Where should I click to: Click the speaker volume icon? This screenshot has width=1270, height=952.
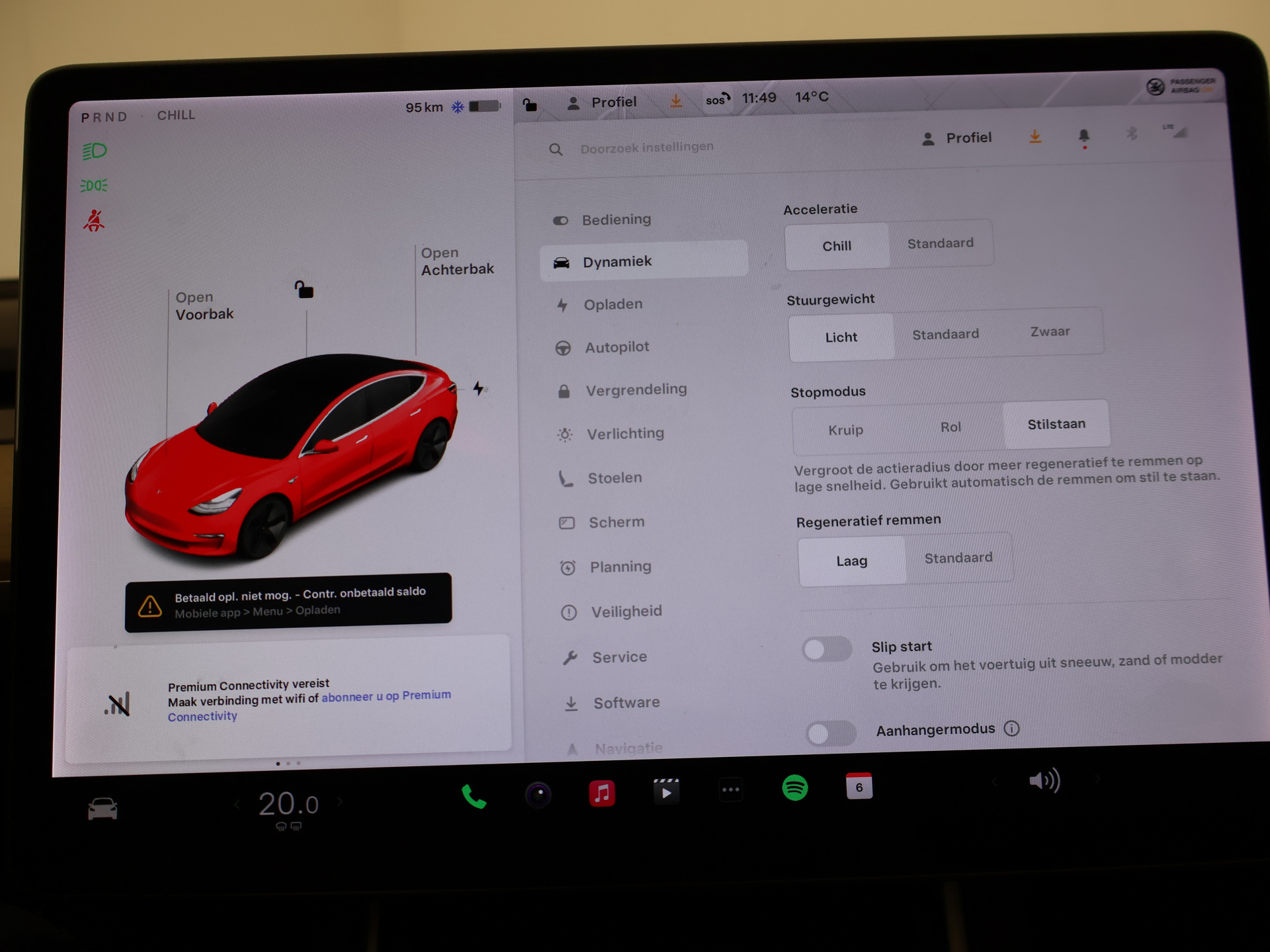1044,781
